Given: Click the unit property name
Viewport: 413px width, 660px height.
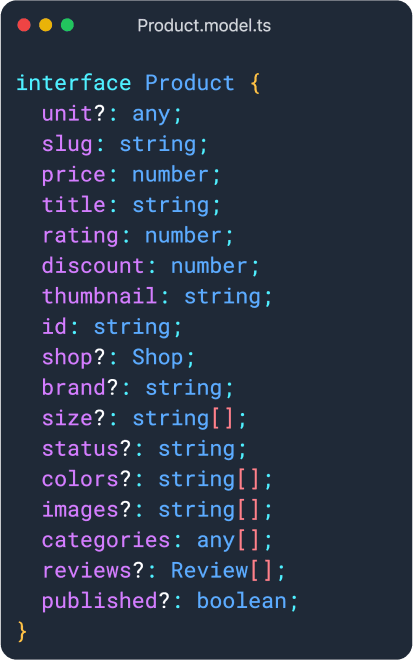Looking at the screenshot, I should [67, 114].
